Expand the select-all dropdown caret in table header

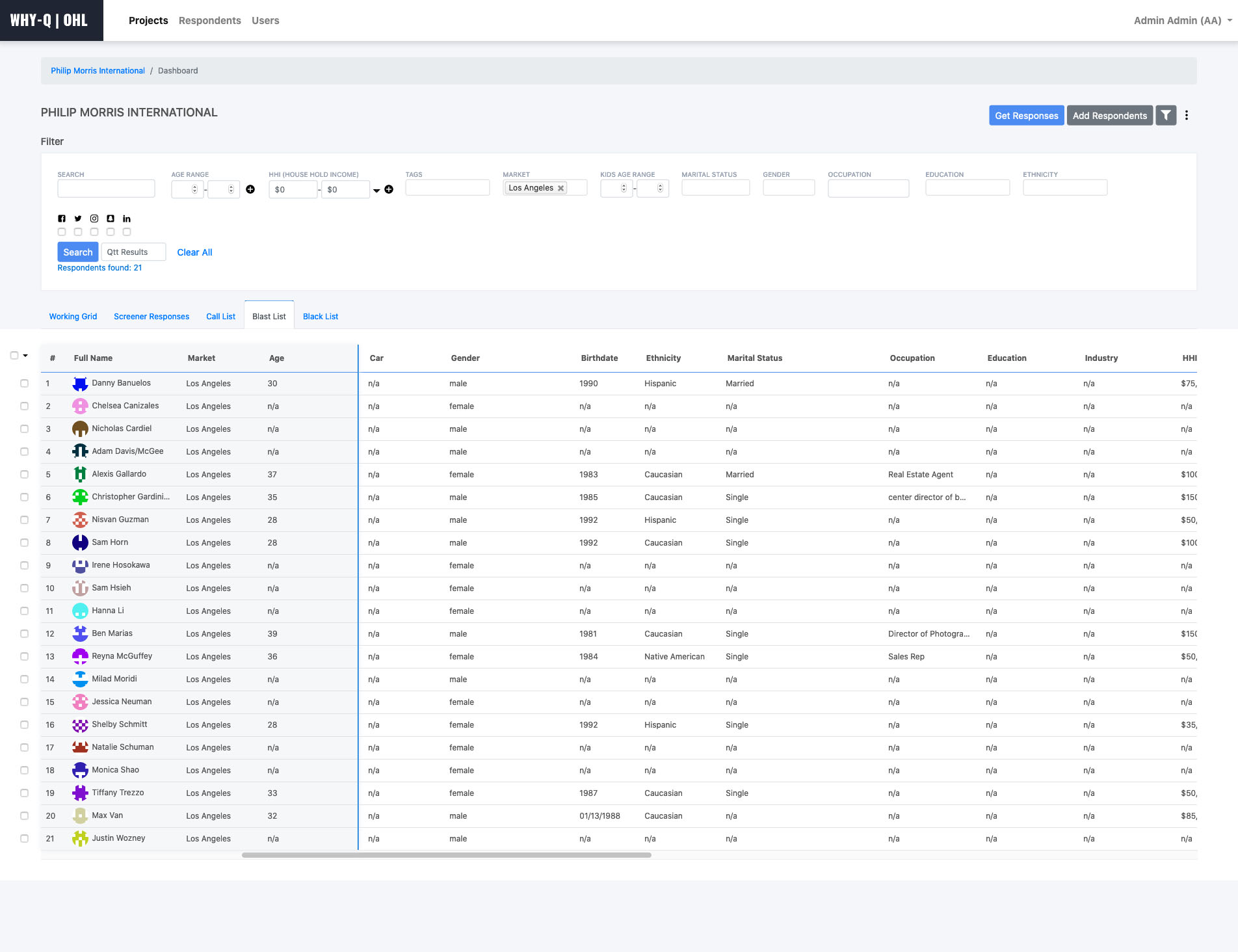[x=25, y=356]
